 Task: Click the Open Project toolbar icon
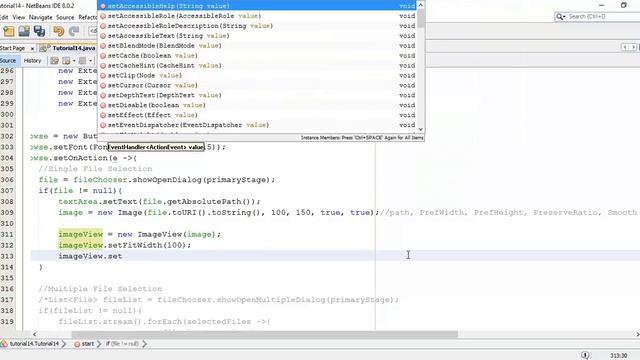point(24,31)
